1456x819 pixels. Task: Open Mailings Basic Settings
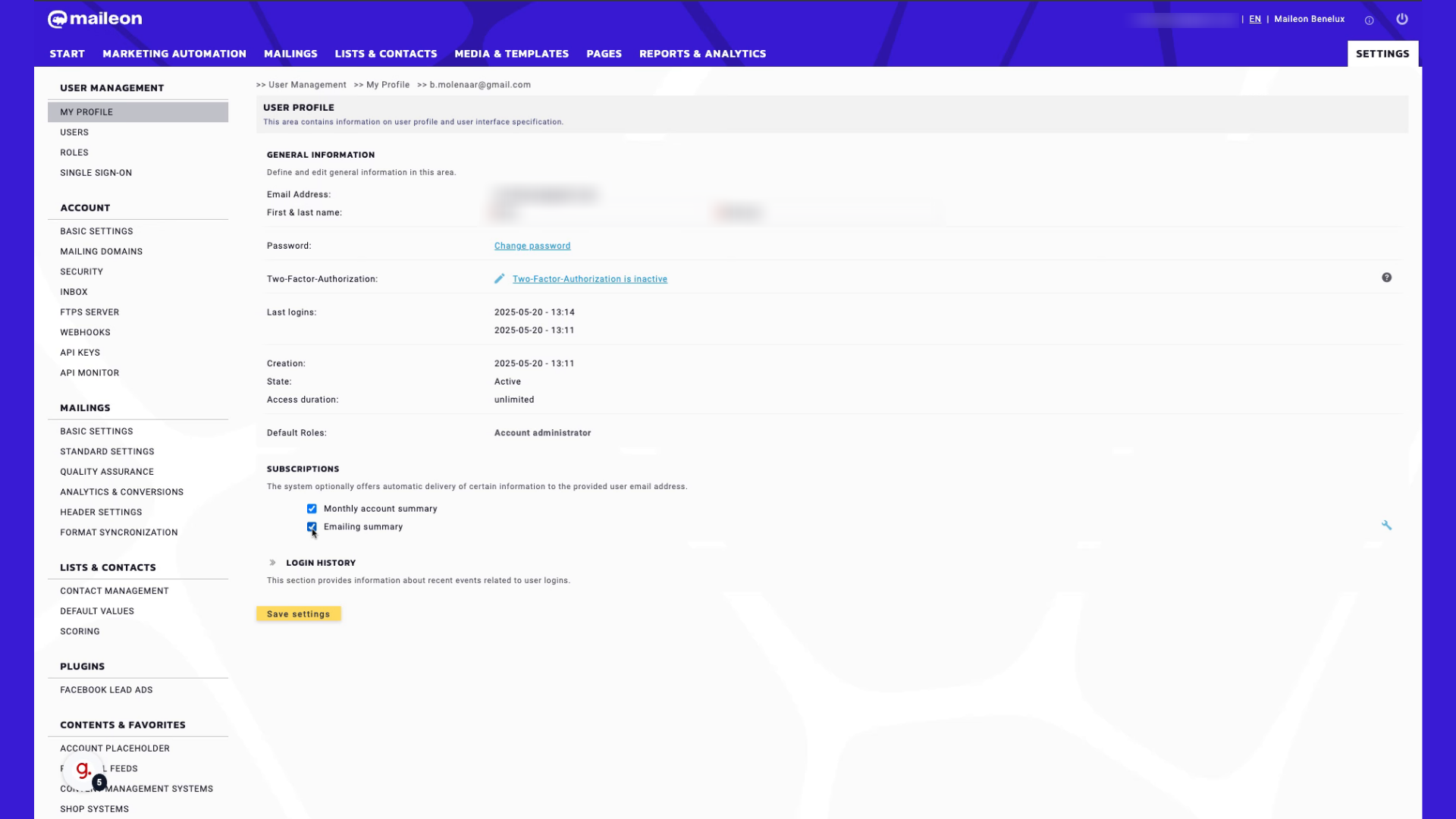point(96,431)
